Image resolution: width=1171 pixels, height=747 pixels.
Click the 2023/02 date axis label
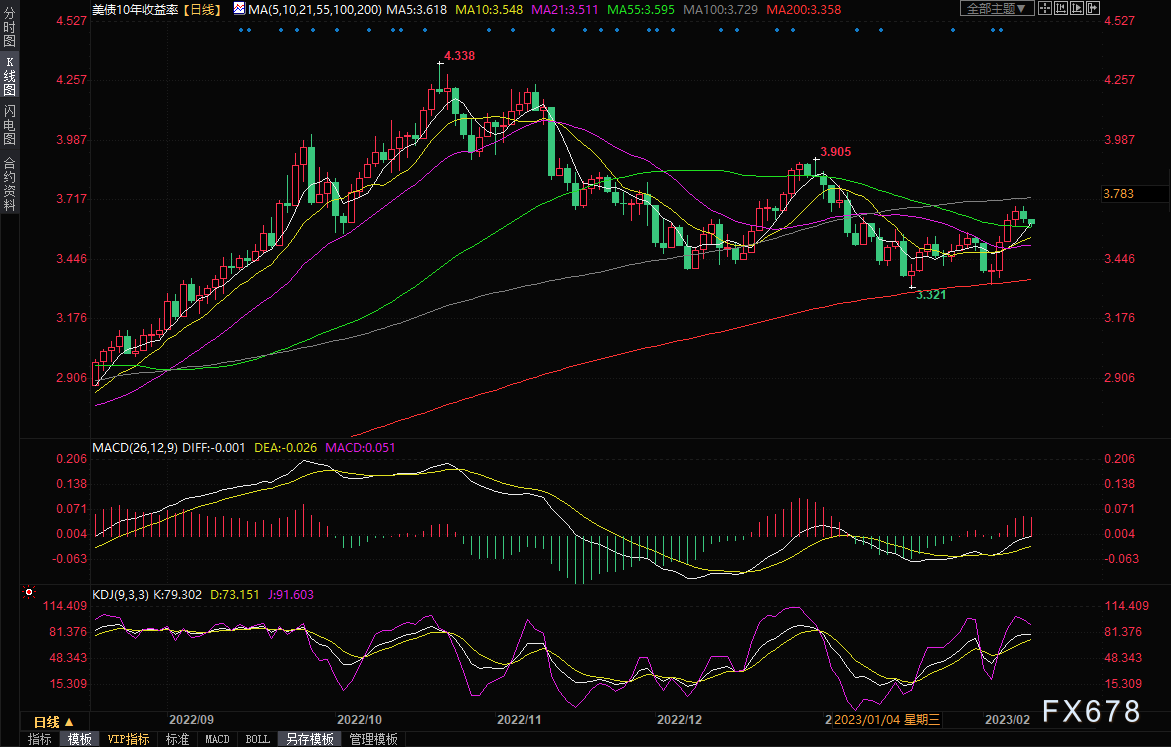1007,719
